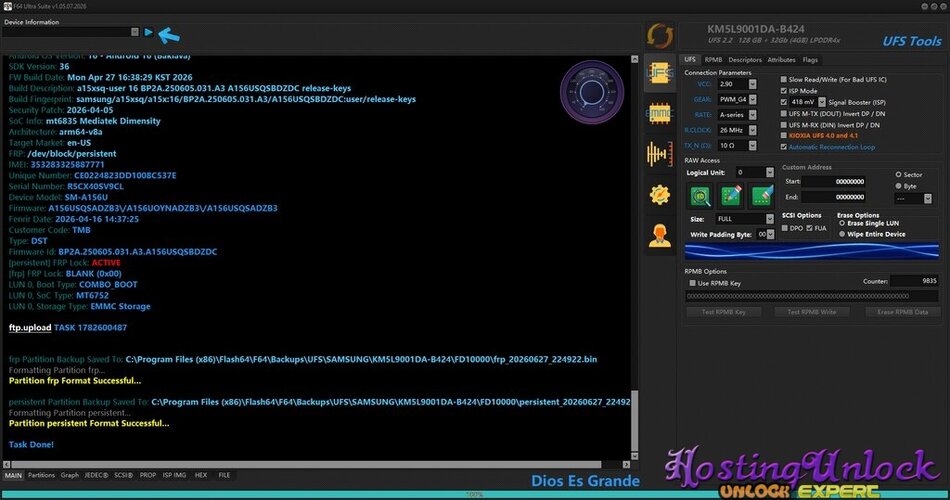Expand the VCC voltage dropdown
950x500 pixels.
pyautogui.click(x=752, y=84)
